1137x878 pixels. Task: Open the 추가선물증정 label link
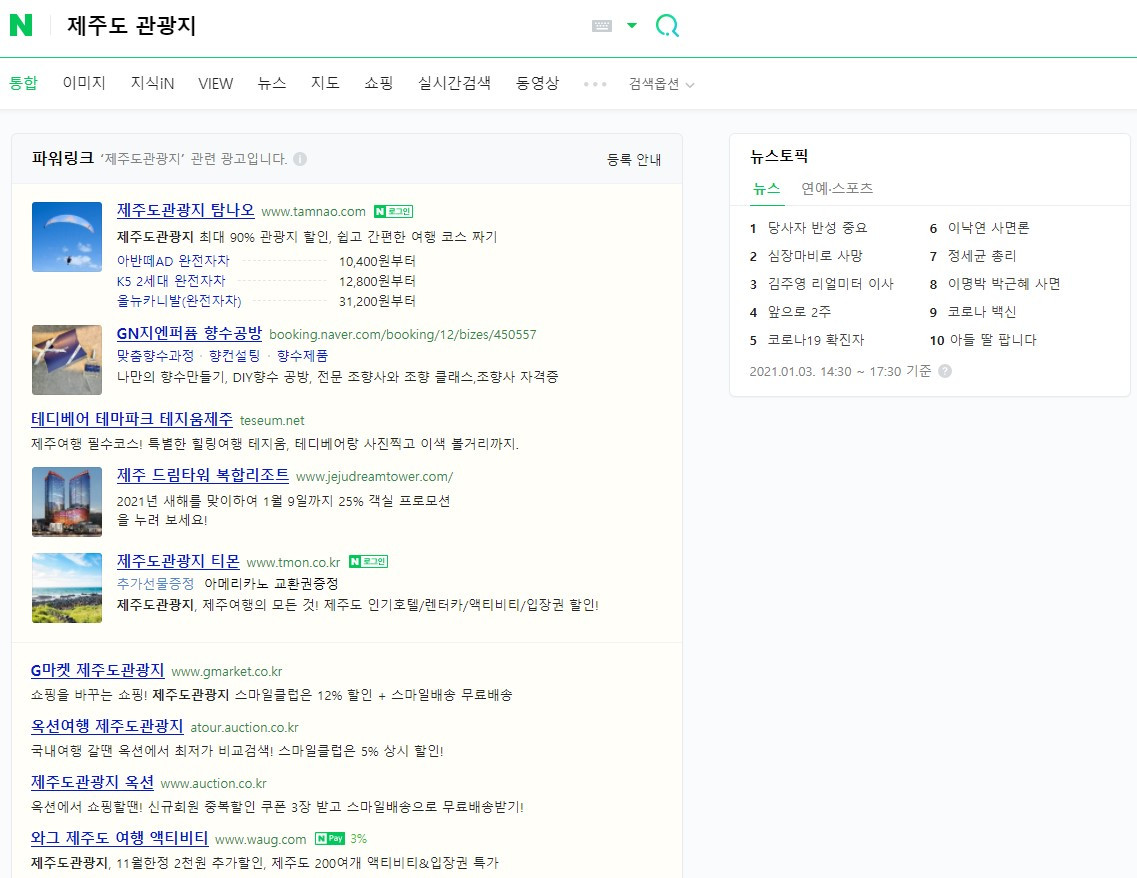click(x=155, y=584)
